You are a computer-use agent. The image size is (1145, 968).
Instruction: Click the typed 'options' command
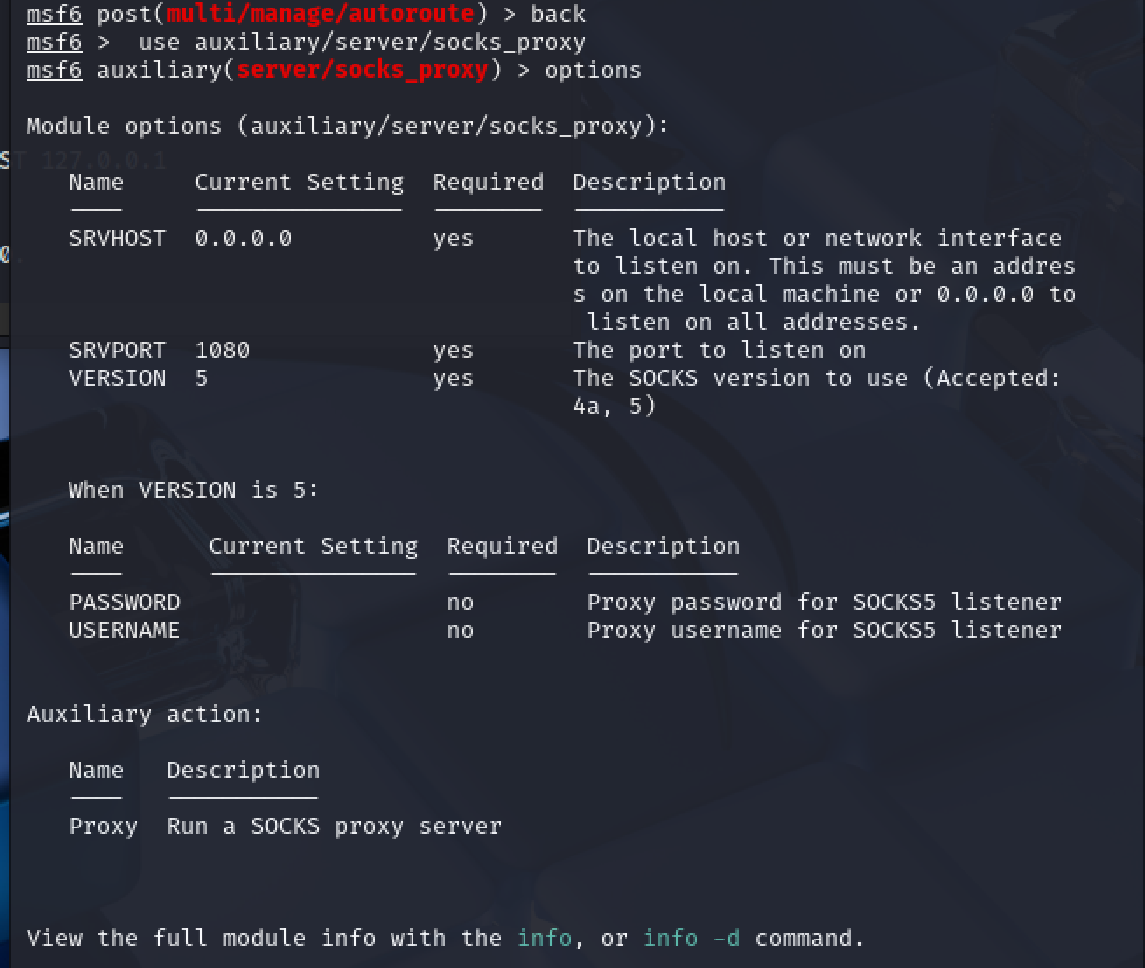pos(592,70)
